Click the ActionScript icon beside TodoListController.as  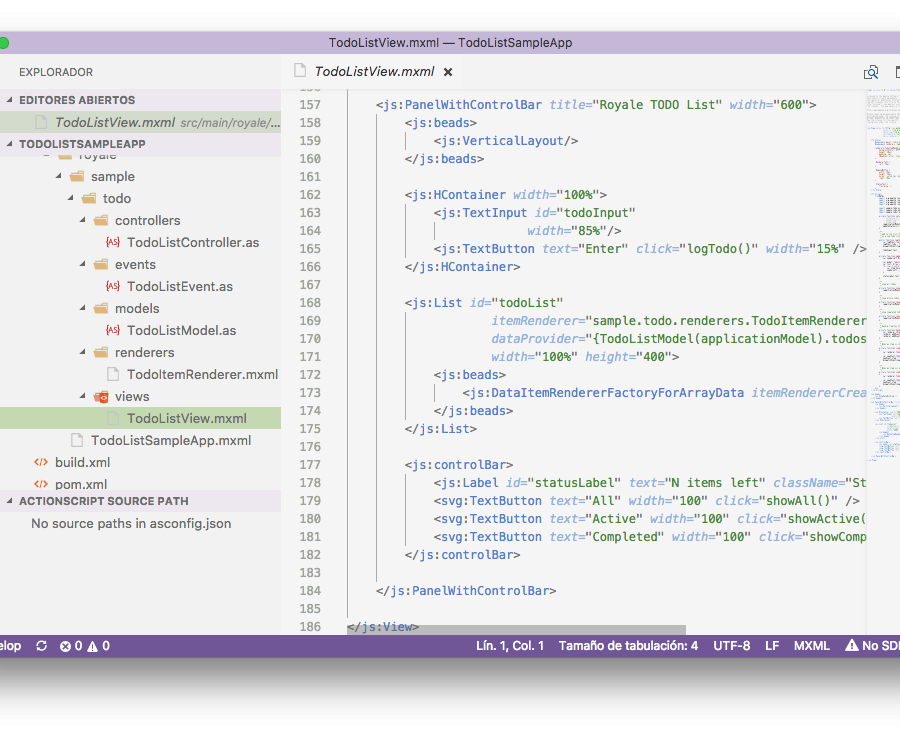113,242
